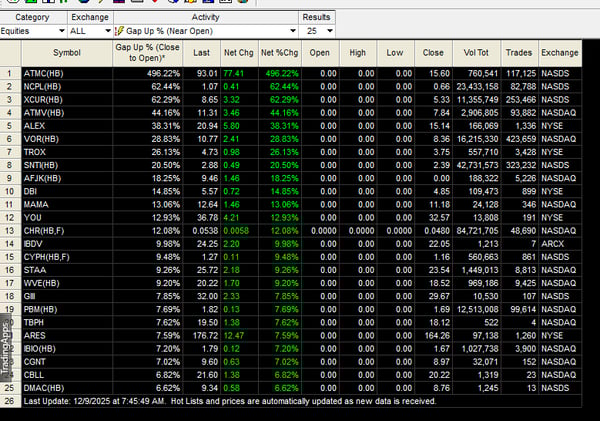Click the Last price 93.01 for ATMC
Screen dimensions: 600x421
coord(207,73)
